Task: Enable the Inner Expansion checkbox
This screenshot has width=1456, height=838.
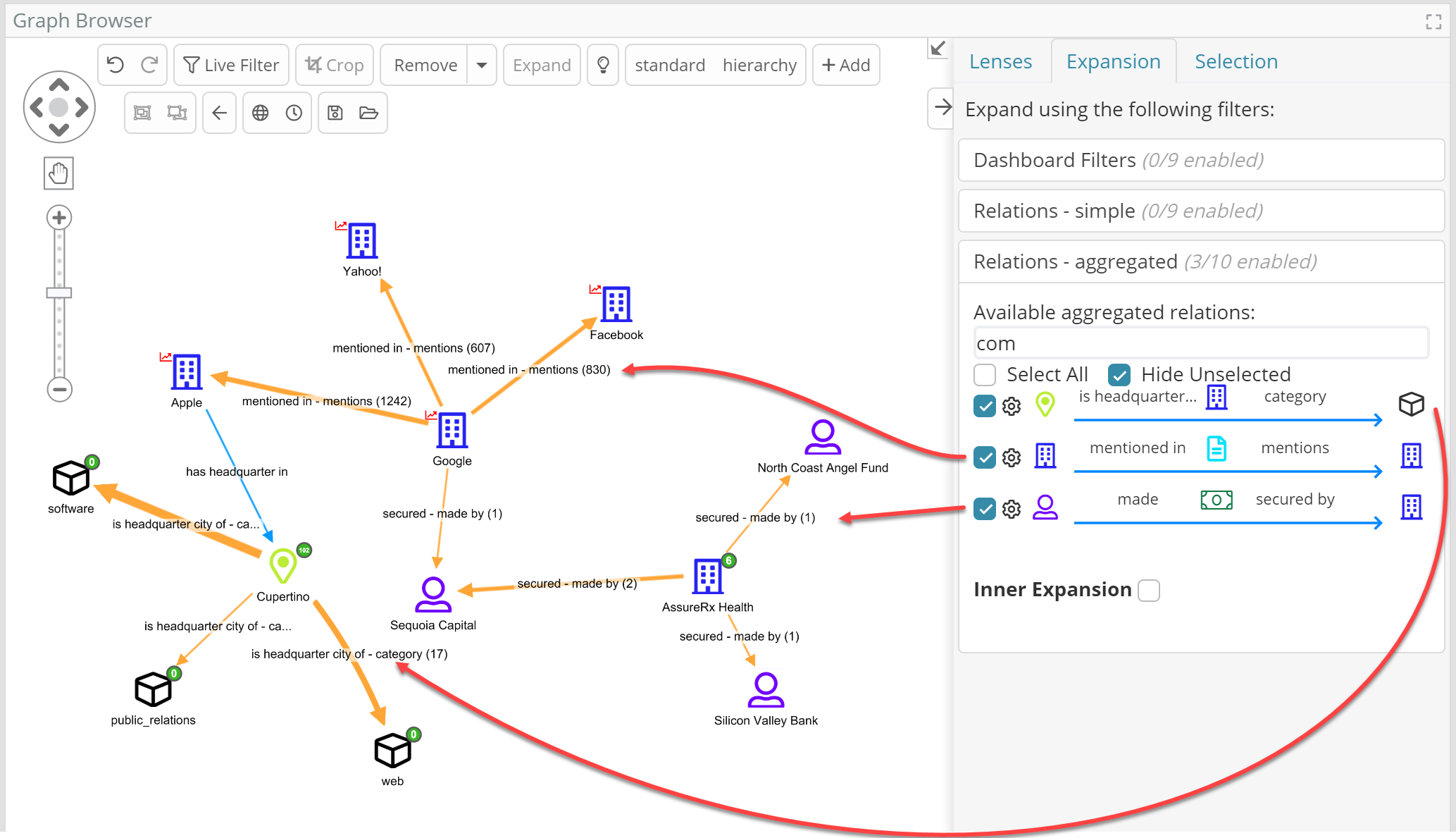Action: point(1149,590)
